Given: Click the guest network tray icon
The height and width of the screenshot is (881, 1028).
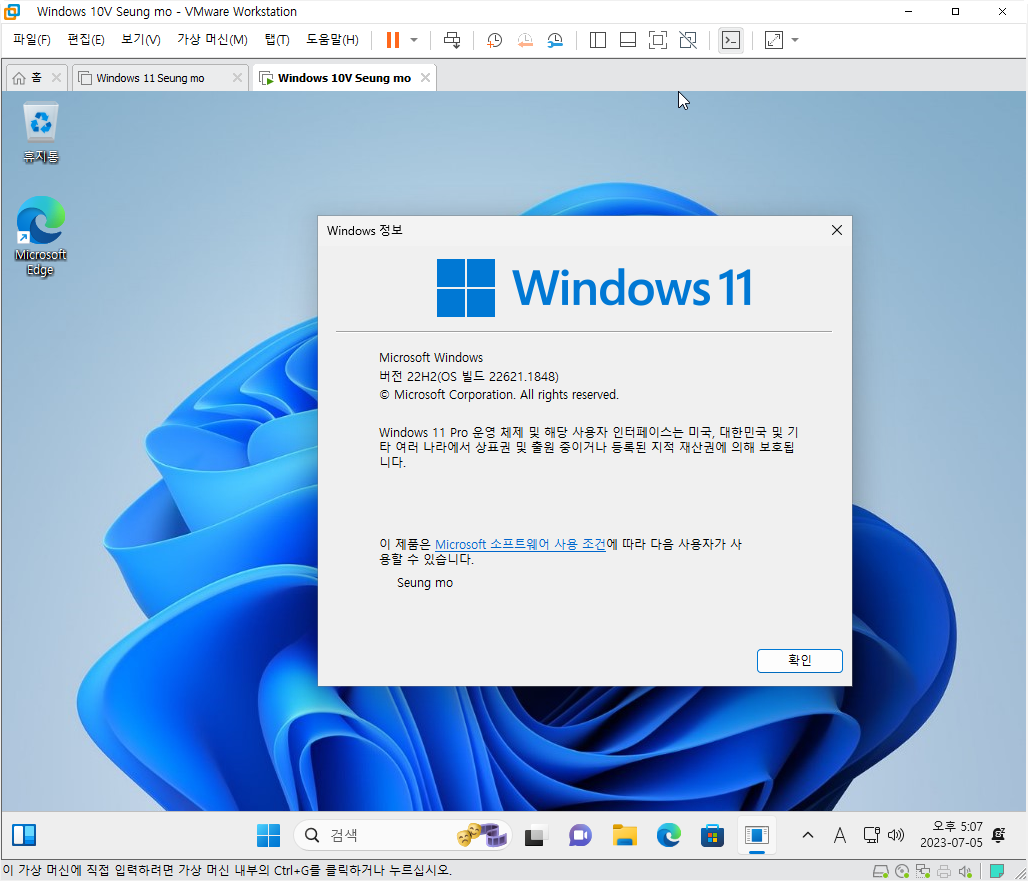Looking at the screenshot, I should (871, 834).
